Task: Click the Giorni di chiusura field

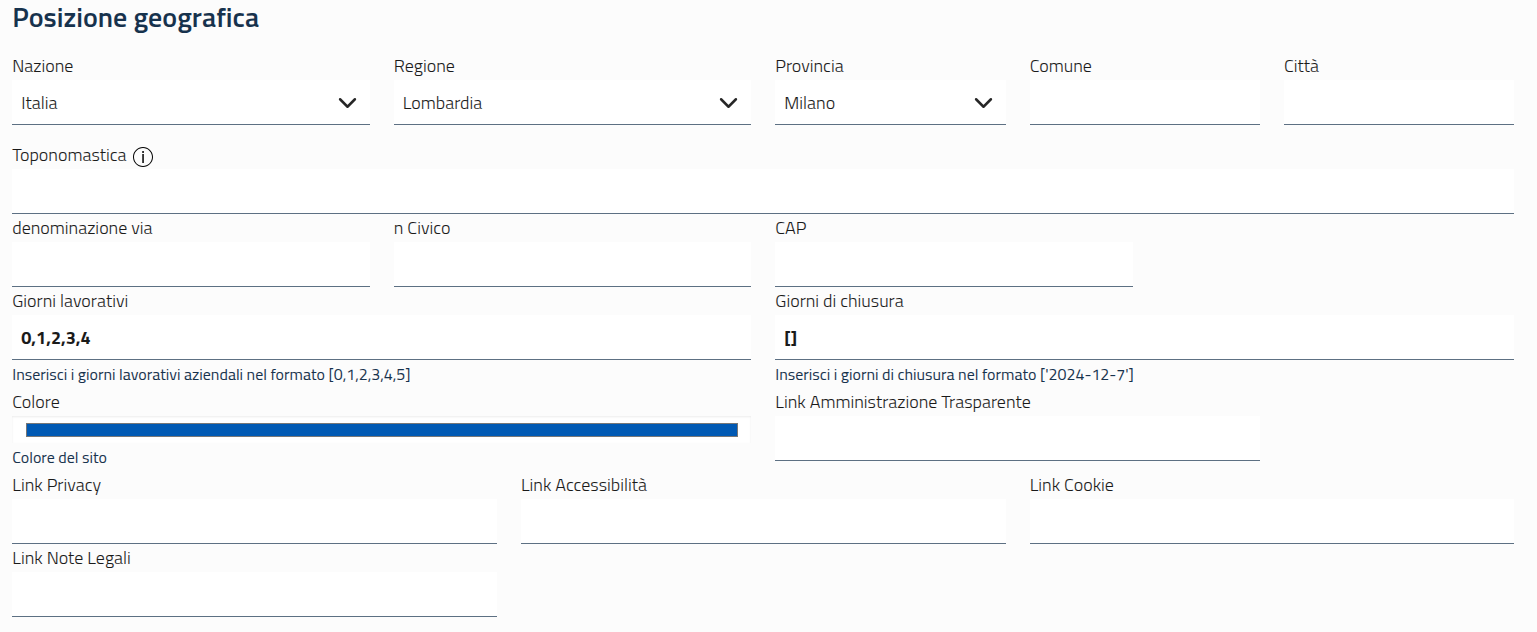Action: tap(1144, 338)
